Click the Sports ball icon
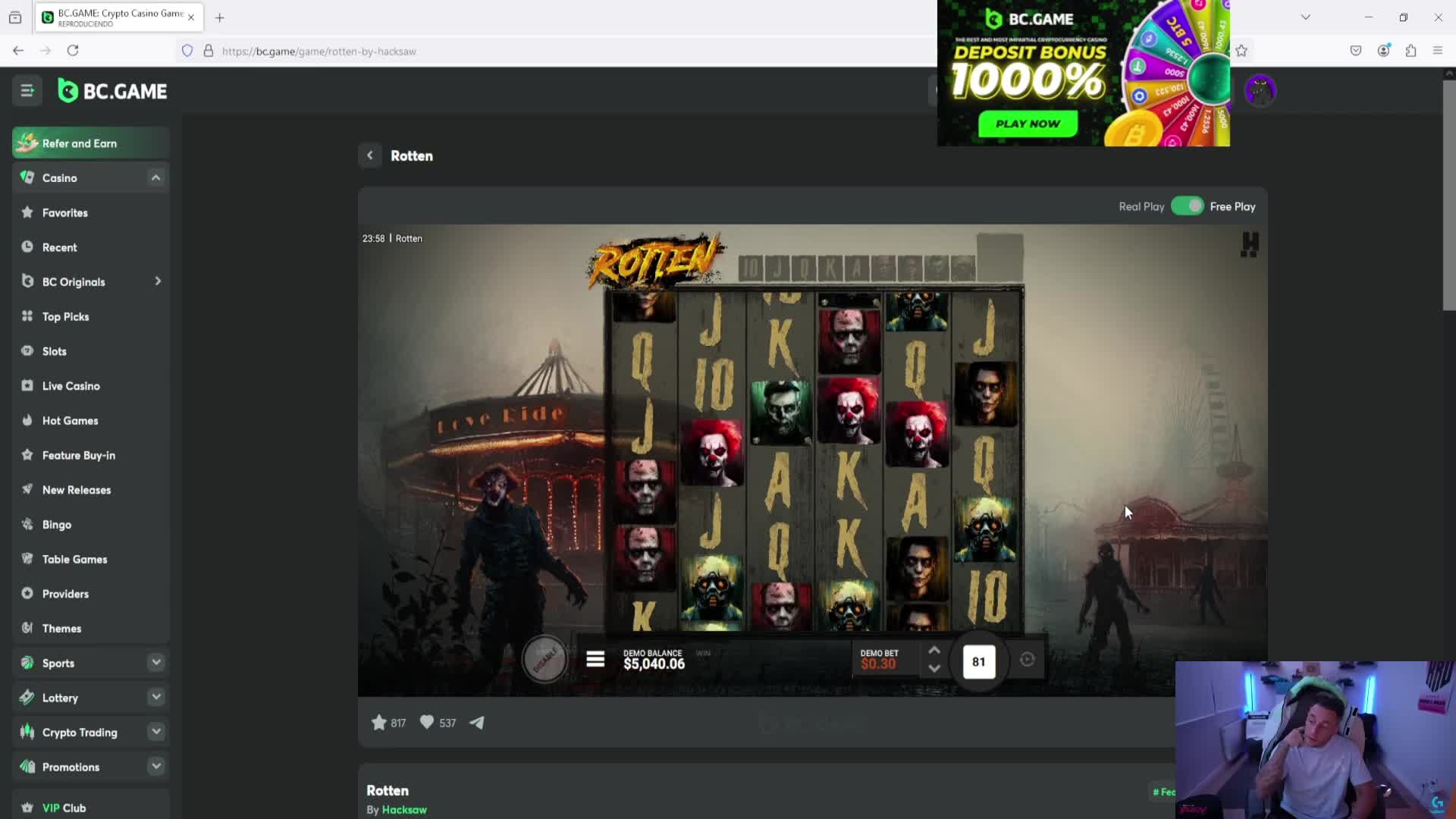This screenshot has height=819, width=1456. [27, 663]
